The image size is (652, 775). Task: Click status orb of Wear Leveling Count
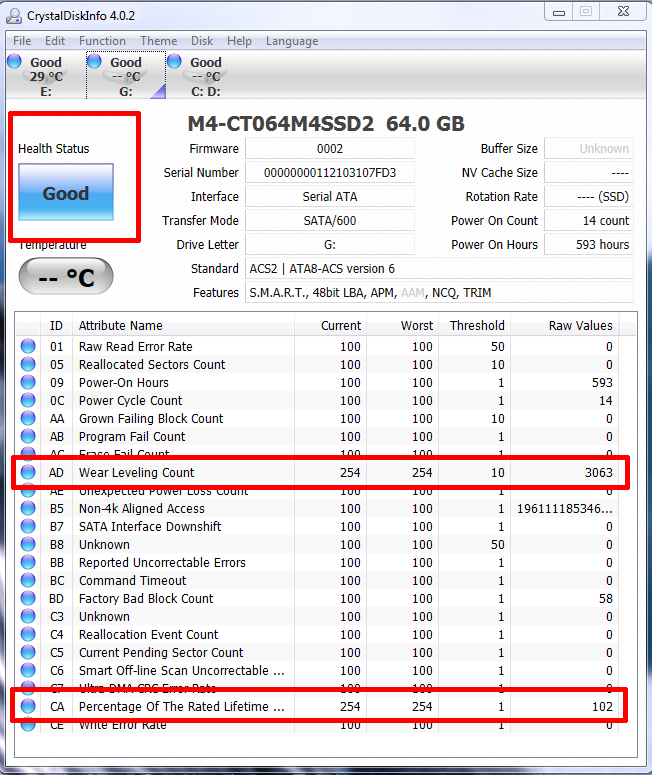click(x=28, y=472)
